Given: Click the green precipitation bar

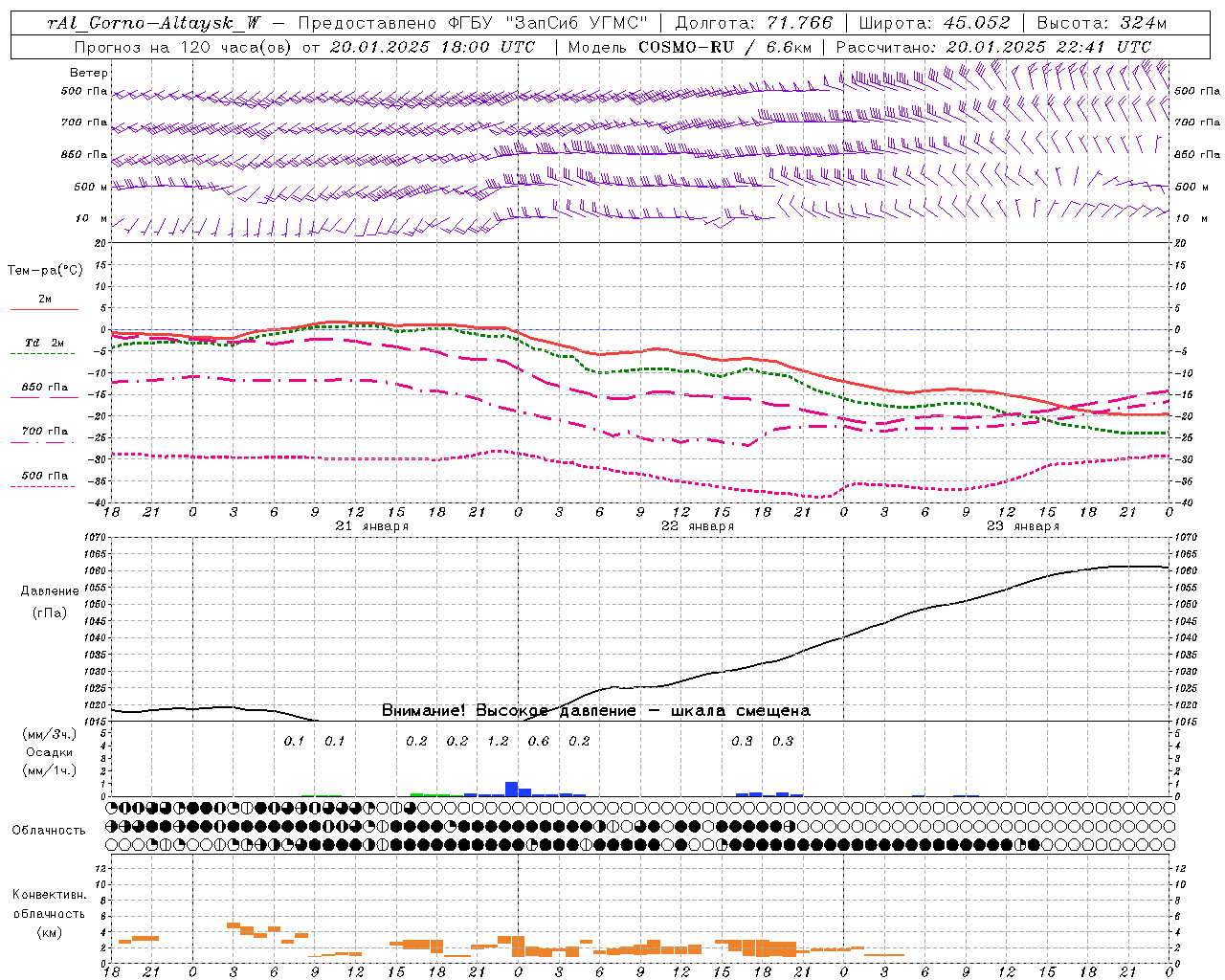Looking at the screenshot, I should [430, 794].
